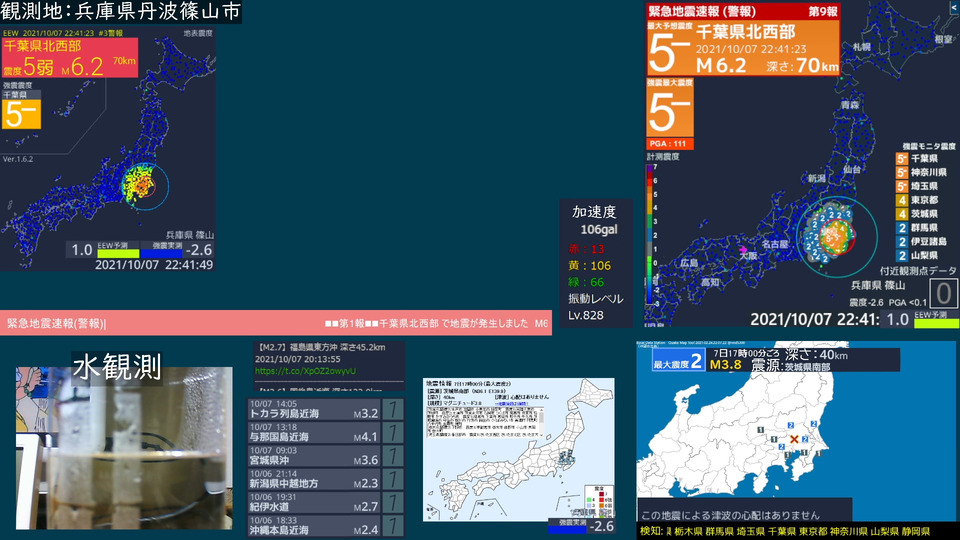This screenshot has height=540, width=960.
Task: Click the intensity 4 icon next to 東京都
Action: pyautogui.click(x=902, y=200)
